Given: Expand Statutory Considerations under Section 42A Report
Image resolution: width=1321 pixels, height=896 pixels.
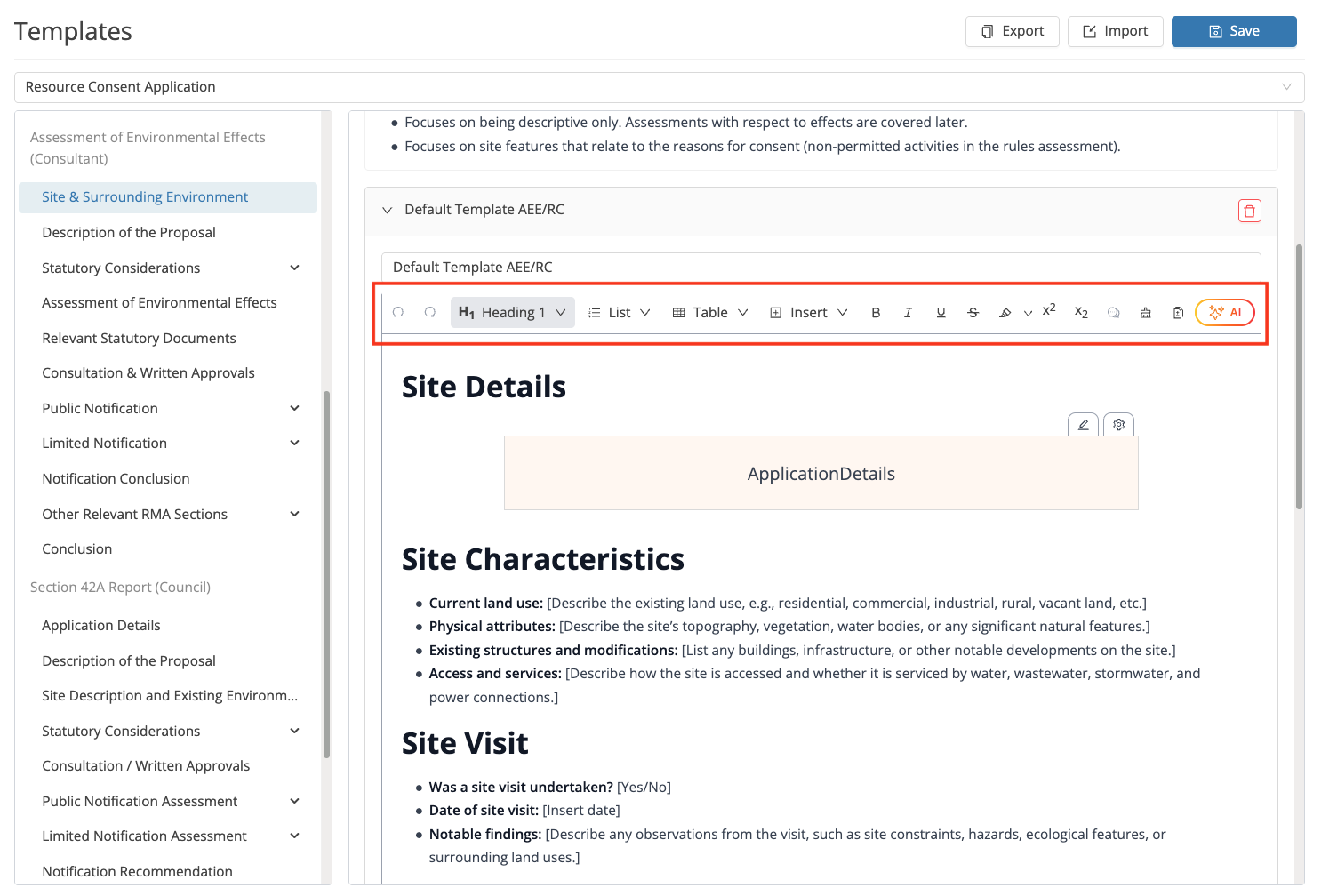Looking at the screenshot, I should click(x=294, y=731).
